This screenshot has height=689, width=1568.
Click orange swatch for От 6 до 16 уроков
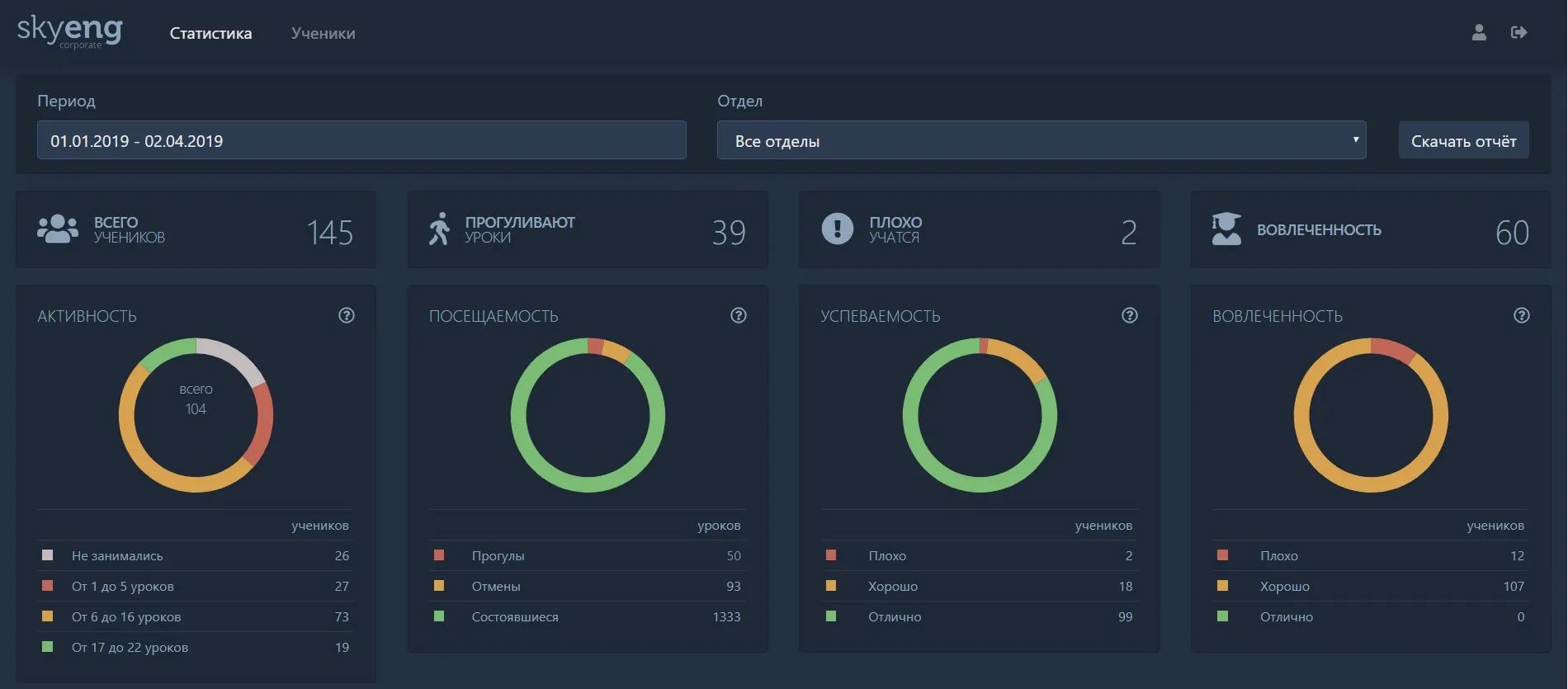[x=48, y=616]
